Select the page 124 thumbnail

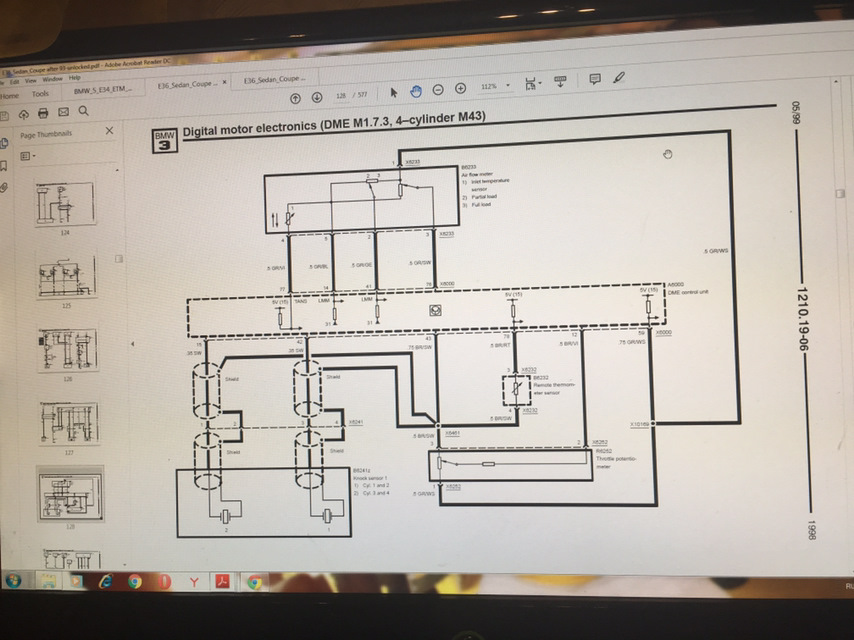coord(65,204)
